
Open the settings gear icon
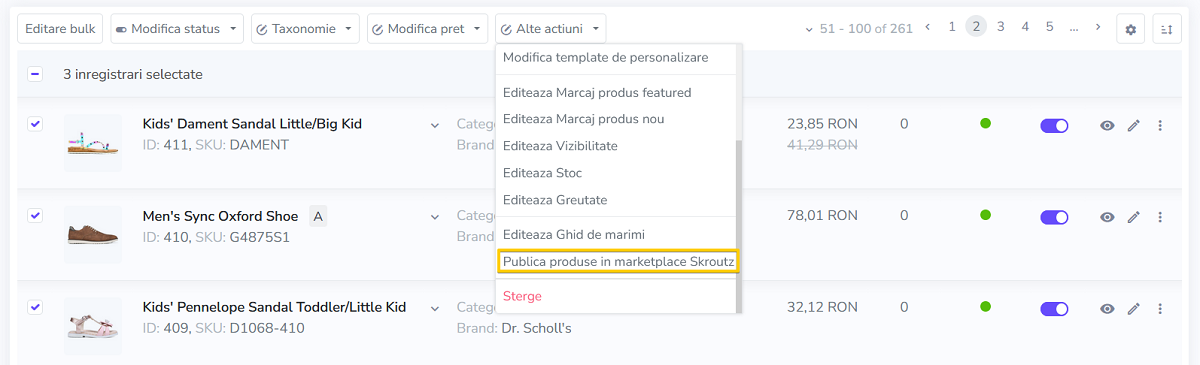[x=1131, y=29]
